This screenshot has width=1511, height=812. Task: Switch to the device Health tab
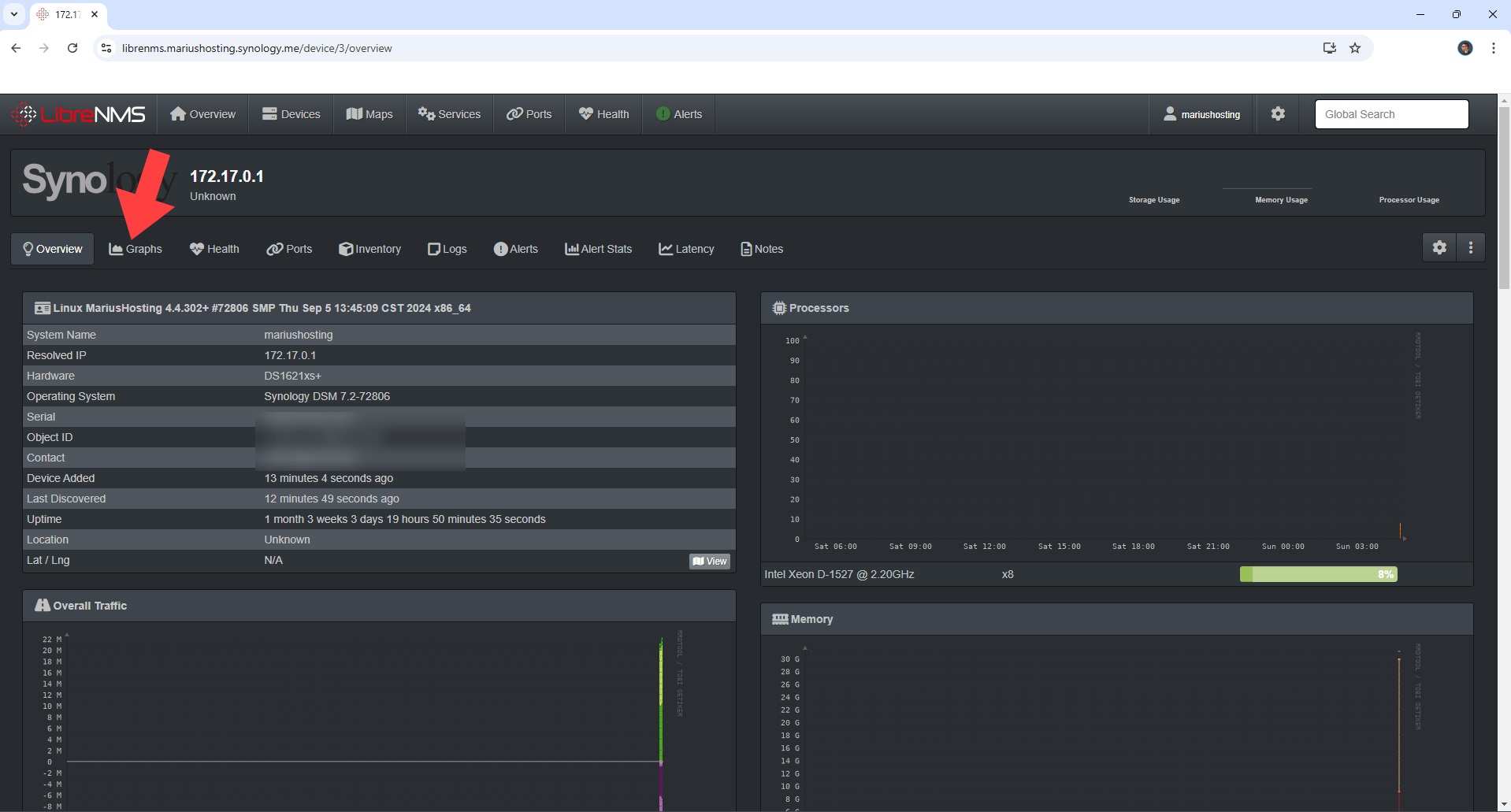[214, 249]
